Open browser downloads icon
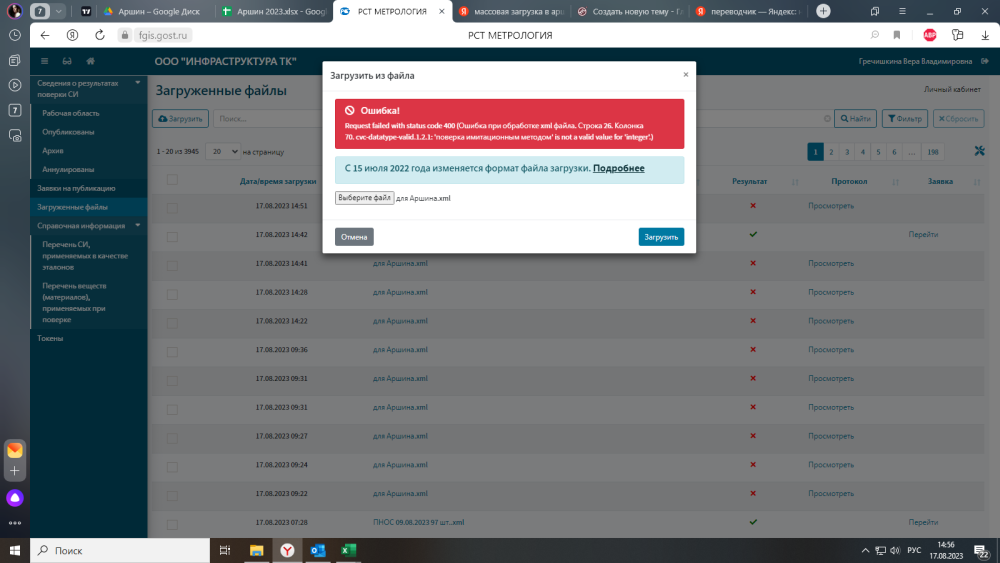The image size is (1000, 563). click(985, 35)
